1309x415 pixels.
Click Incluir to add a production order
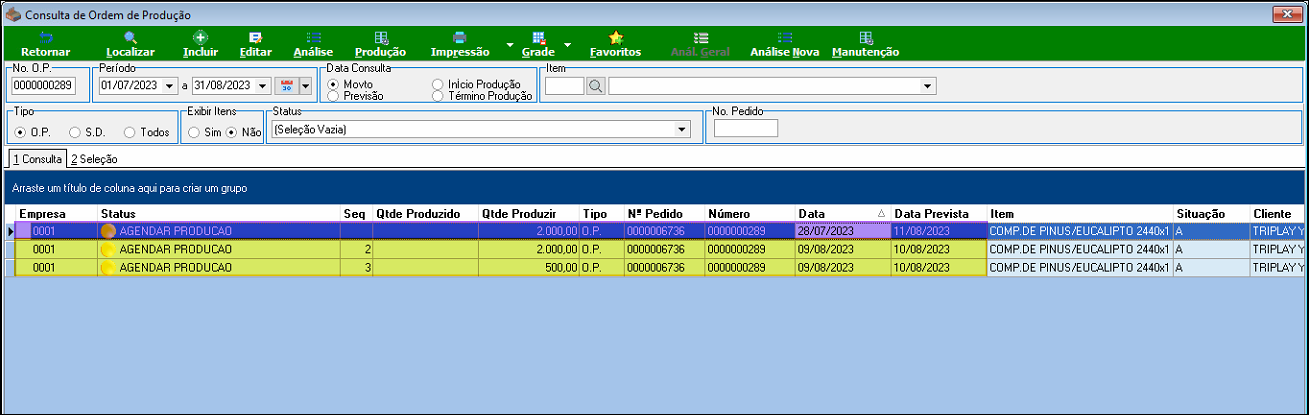point(201,44)
